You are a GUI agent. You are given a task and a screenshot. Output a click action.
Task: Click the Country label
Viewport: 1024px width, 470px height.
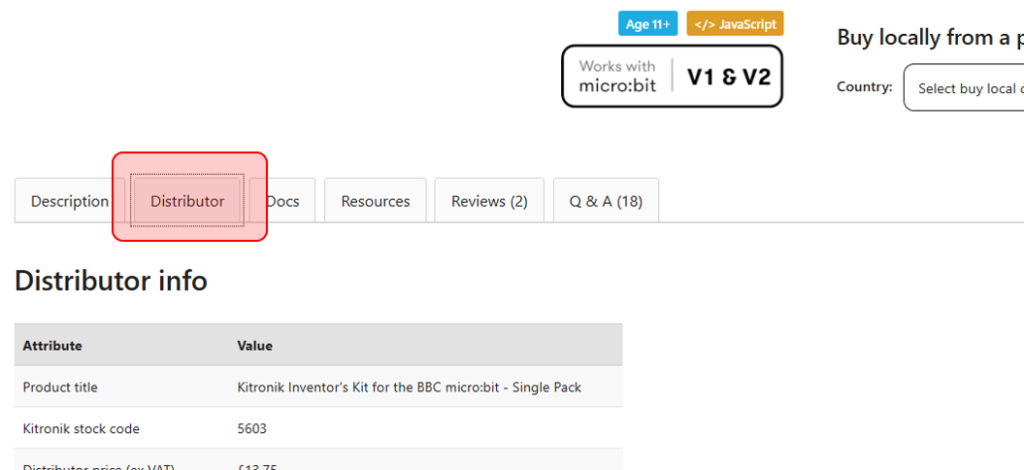(864, 87)
